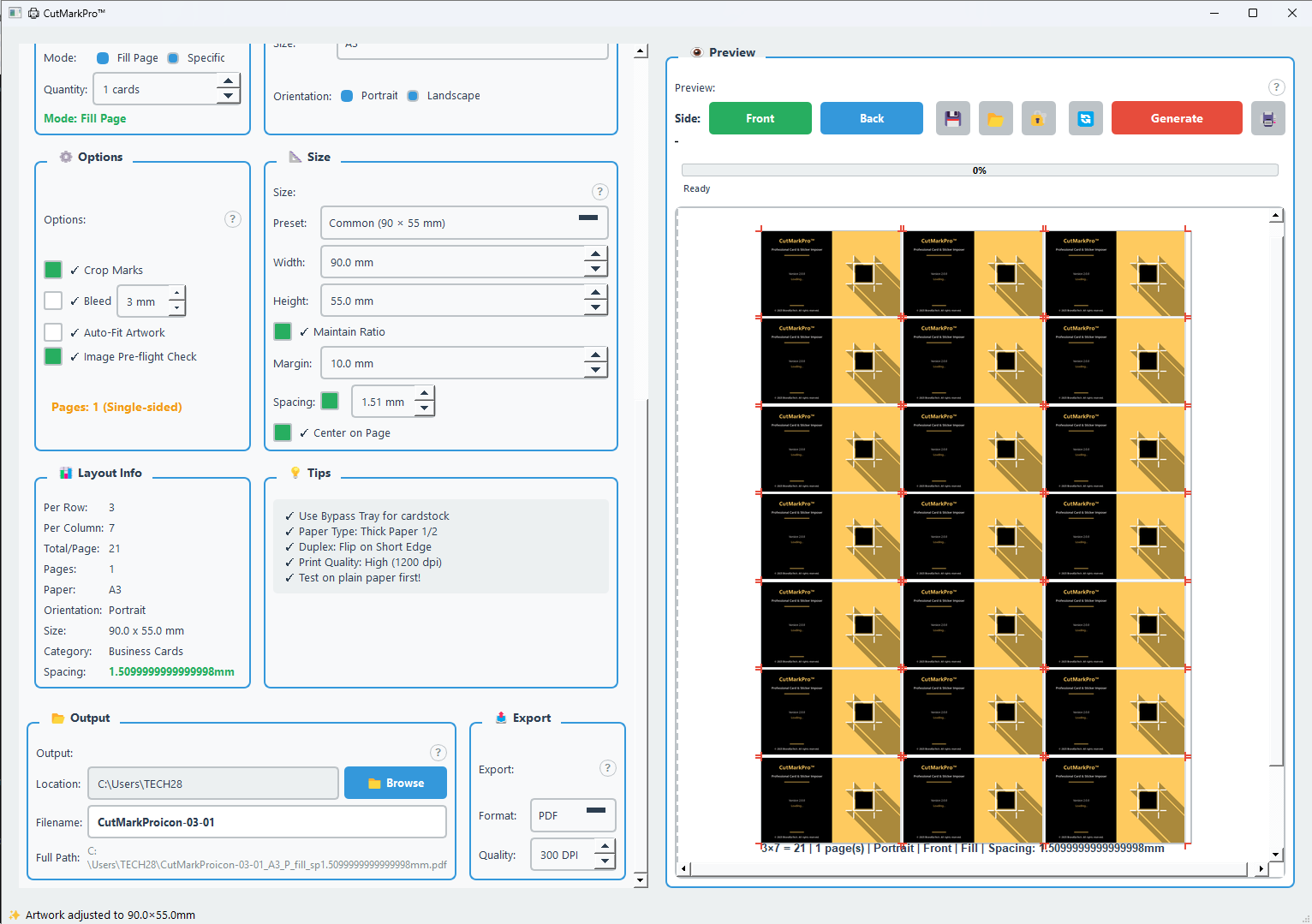Image resolution: width=1312 pixels, height=924 pixels.
Task: Click Browse to choose output location
Action: point(395,783)
